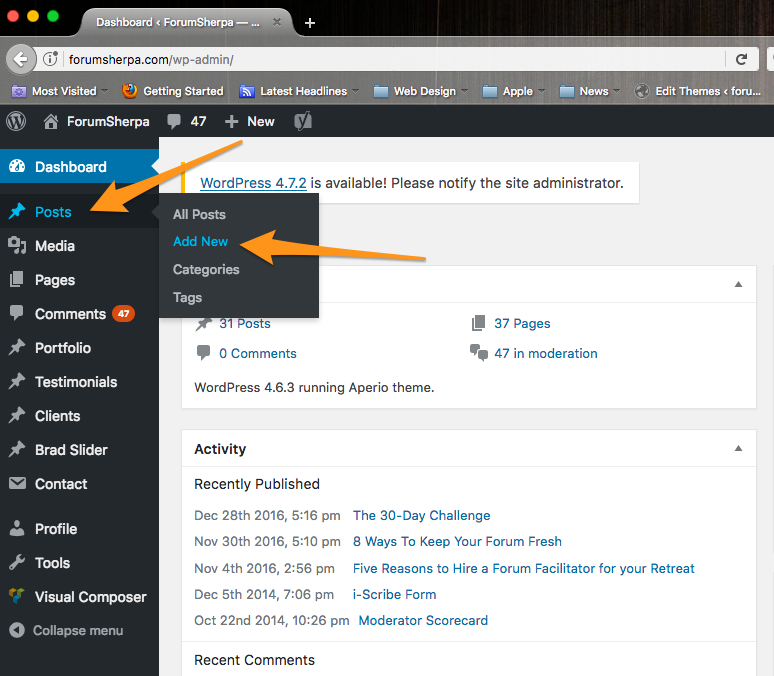This screenshot has width=774, height=676.
Task: Click the ForumSherpa site name in admin bar
Action: coord(108,121)
